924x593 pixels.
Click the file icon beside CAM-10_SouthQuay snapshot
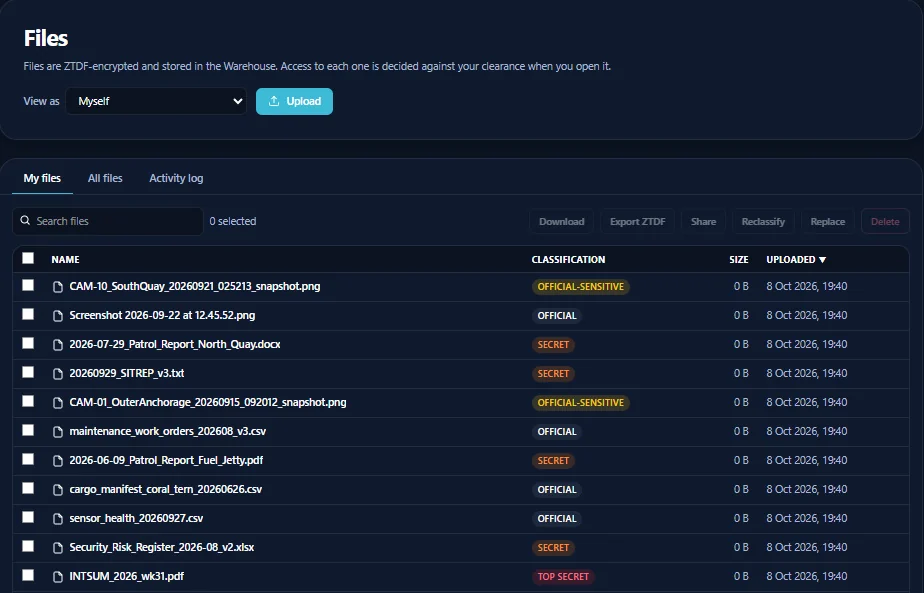coord(58,287)
